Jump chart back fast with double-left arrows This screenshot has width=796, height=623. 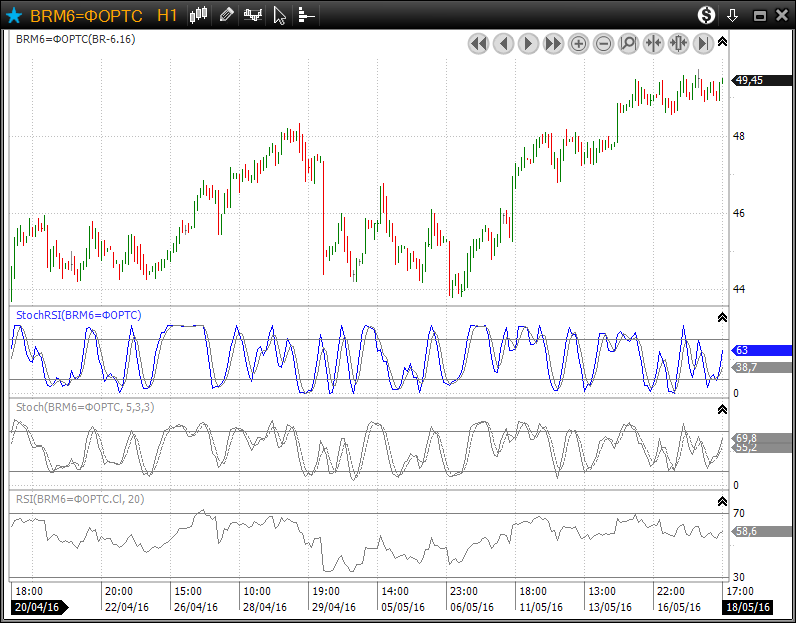pos(478,44)
